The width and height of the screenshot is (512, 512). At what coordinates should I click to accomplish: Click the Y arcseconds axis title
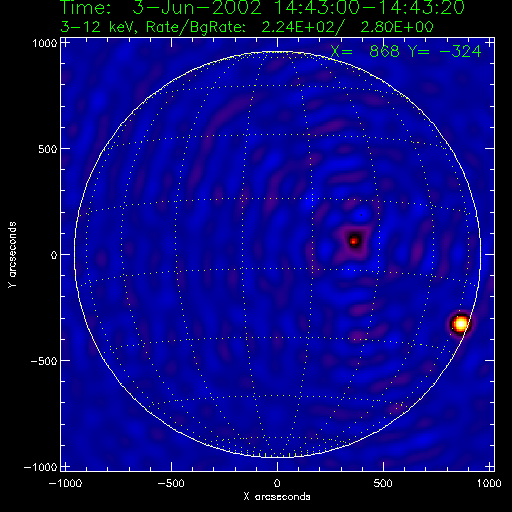[12, 254]
